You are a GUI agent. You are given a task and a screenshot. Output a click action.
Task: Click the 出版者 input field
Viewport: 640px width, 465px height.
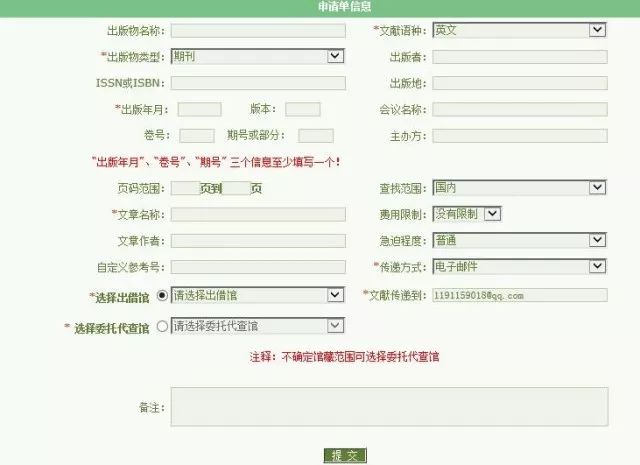520,57
